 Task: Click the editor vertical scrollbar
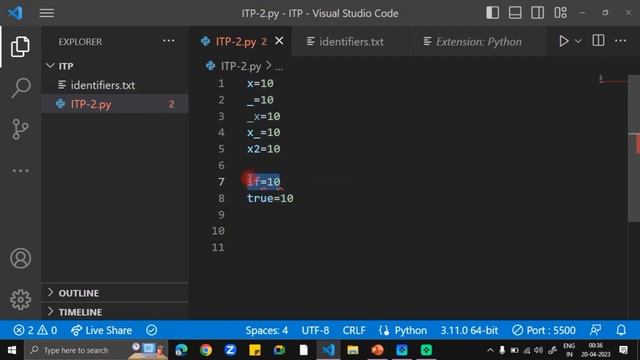(634, 149)
